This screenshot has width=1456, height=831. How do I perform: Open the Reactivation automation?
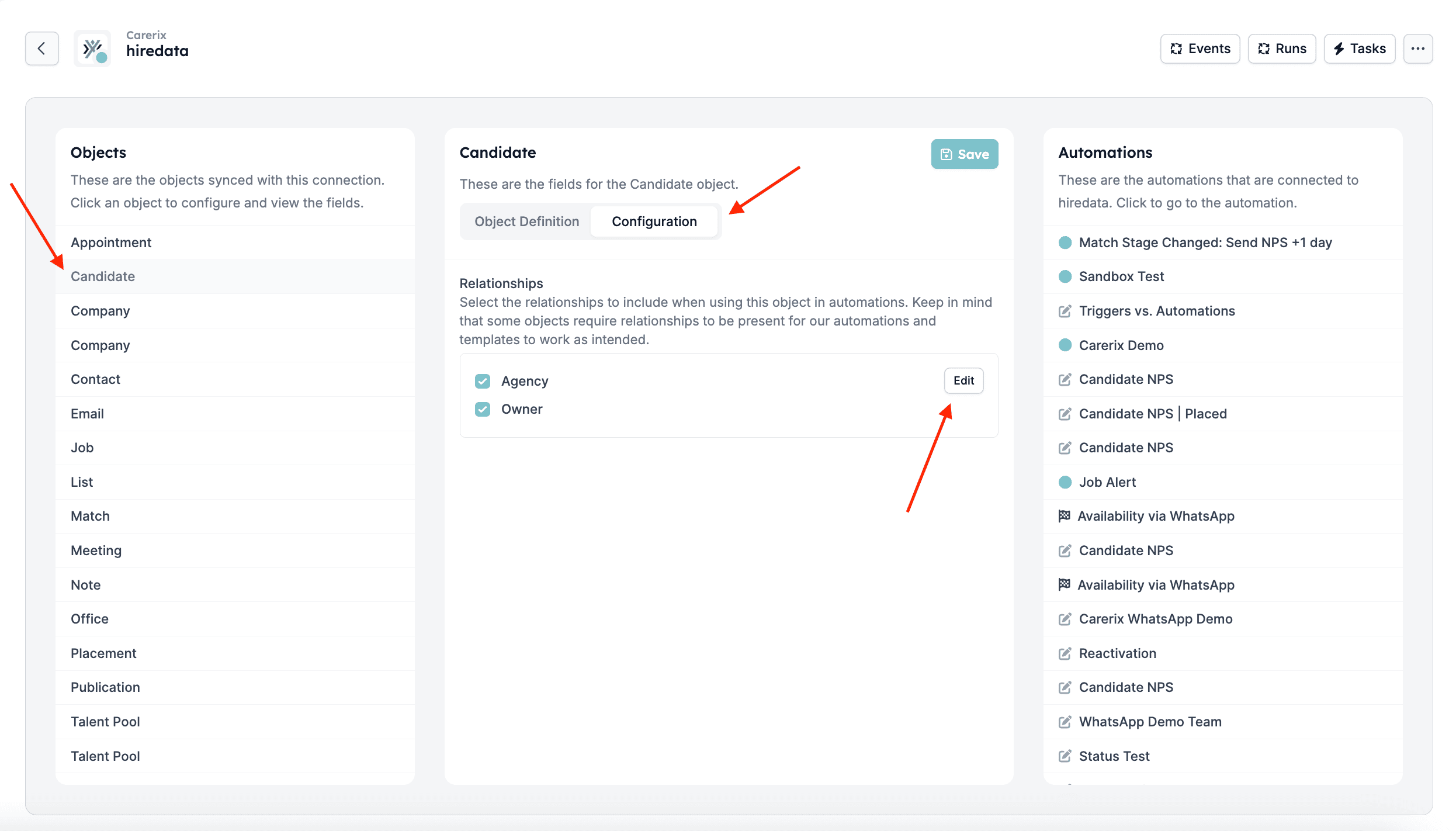pyautogui.click(x=1223, y=653)
